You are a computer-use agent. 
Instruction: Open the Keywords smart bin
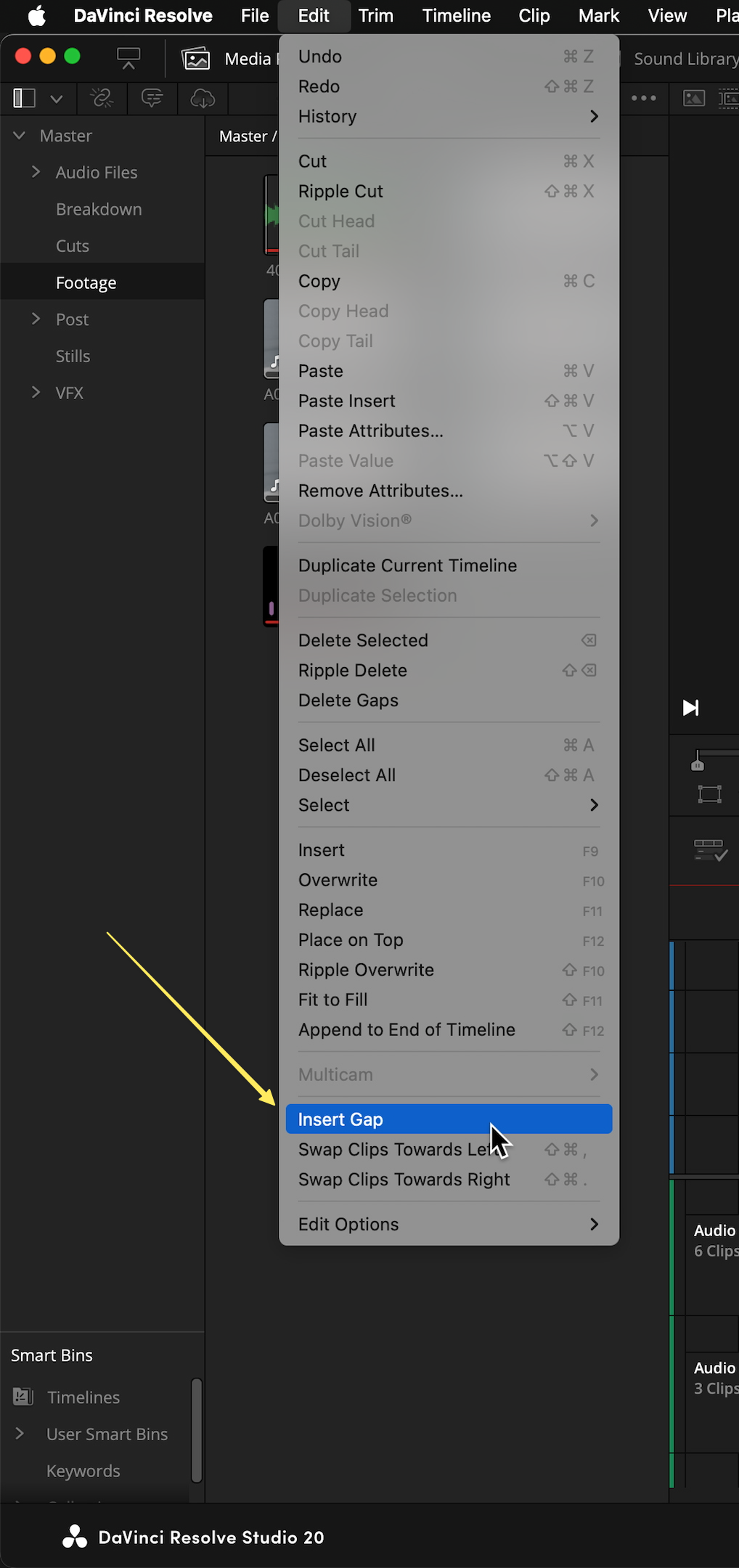pyautogui.click(x=83, y=1471)
